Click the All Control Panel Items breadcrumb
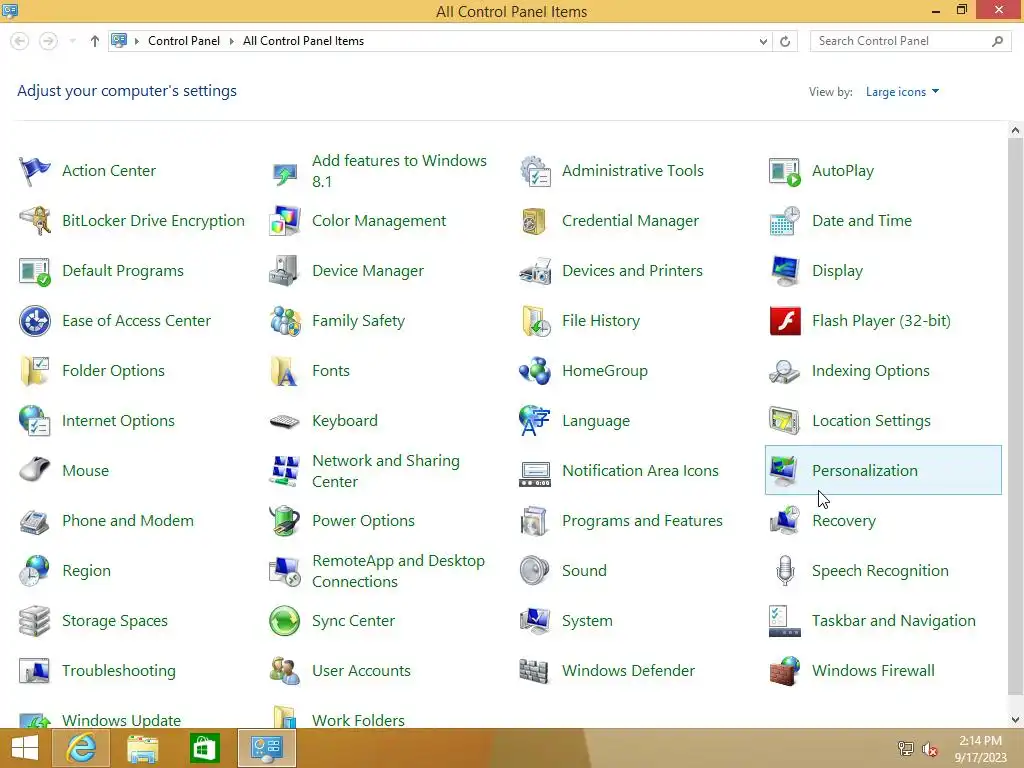This screenshot has width=1024, height=768. pyautogui.click(x=304, y=41)
